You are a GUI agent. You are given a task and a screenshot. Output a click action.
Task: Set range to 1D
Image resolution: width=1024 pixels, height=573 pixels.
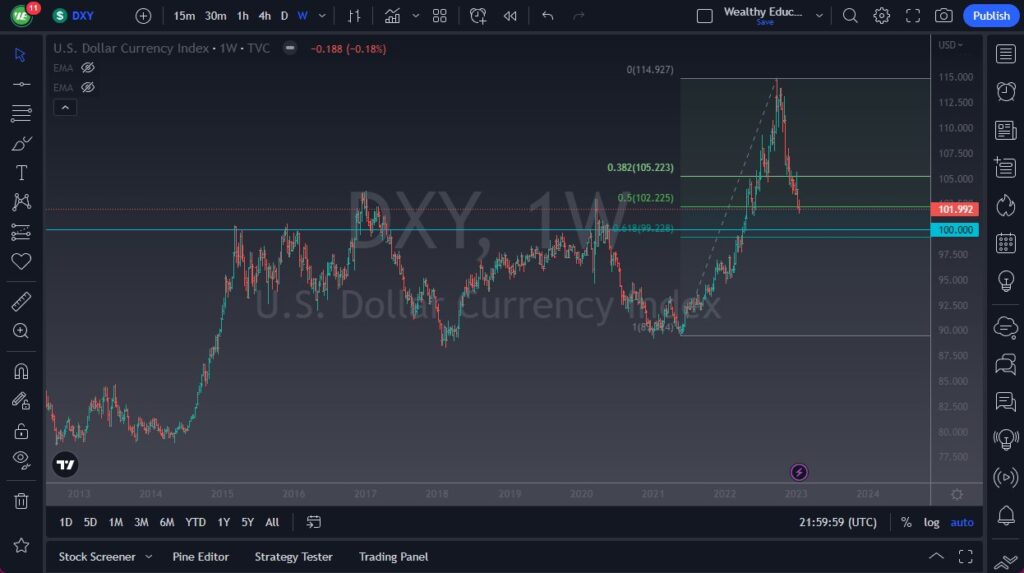click(x=66, y=522)
